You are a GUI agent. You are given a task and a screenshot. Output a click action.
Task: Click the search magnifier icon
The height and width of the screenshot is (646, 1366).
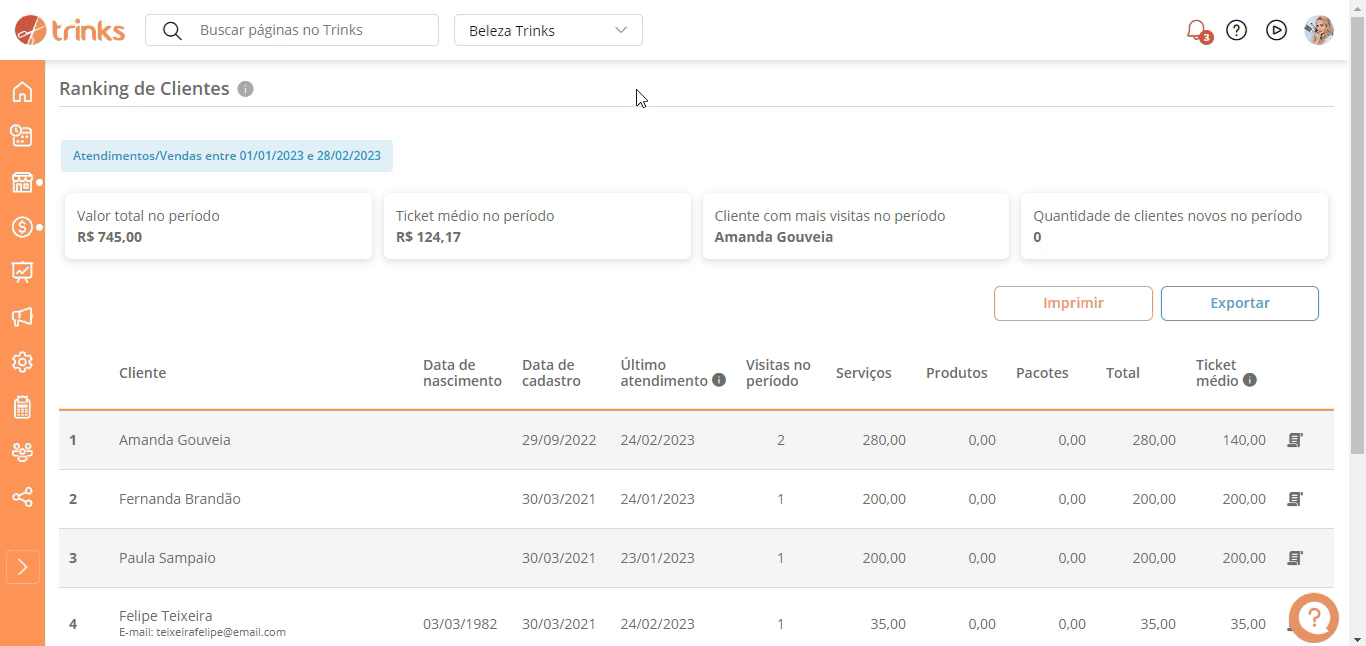pyautogui.click(x=172, y=31)
